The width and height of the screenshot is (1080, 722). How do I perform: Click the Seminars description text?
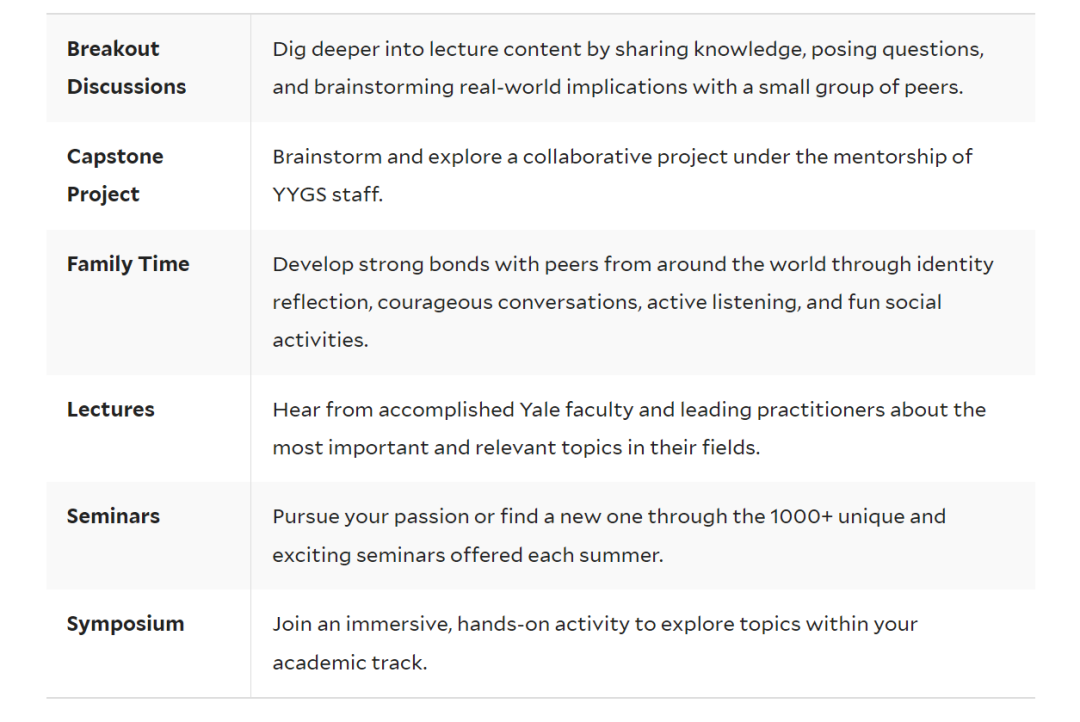tap(609, 535)
